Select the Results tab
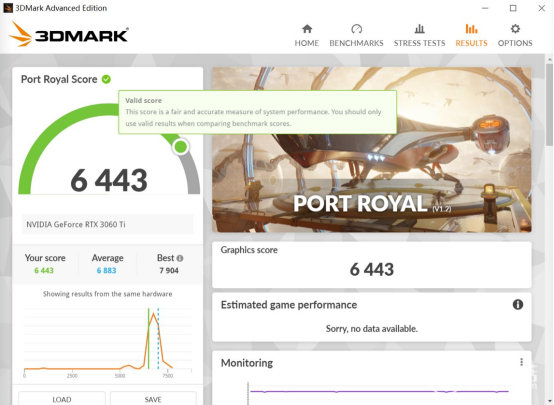The image size is (554, 405). coord(471,36)
